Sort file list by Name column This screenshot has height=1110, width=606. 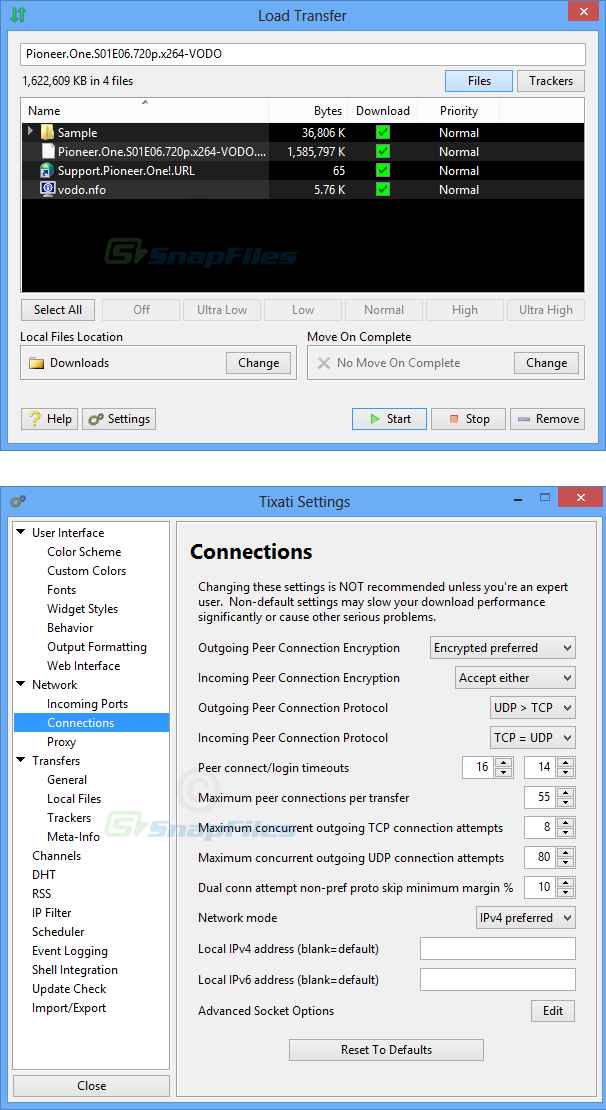coord(145,110)
